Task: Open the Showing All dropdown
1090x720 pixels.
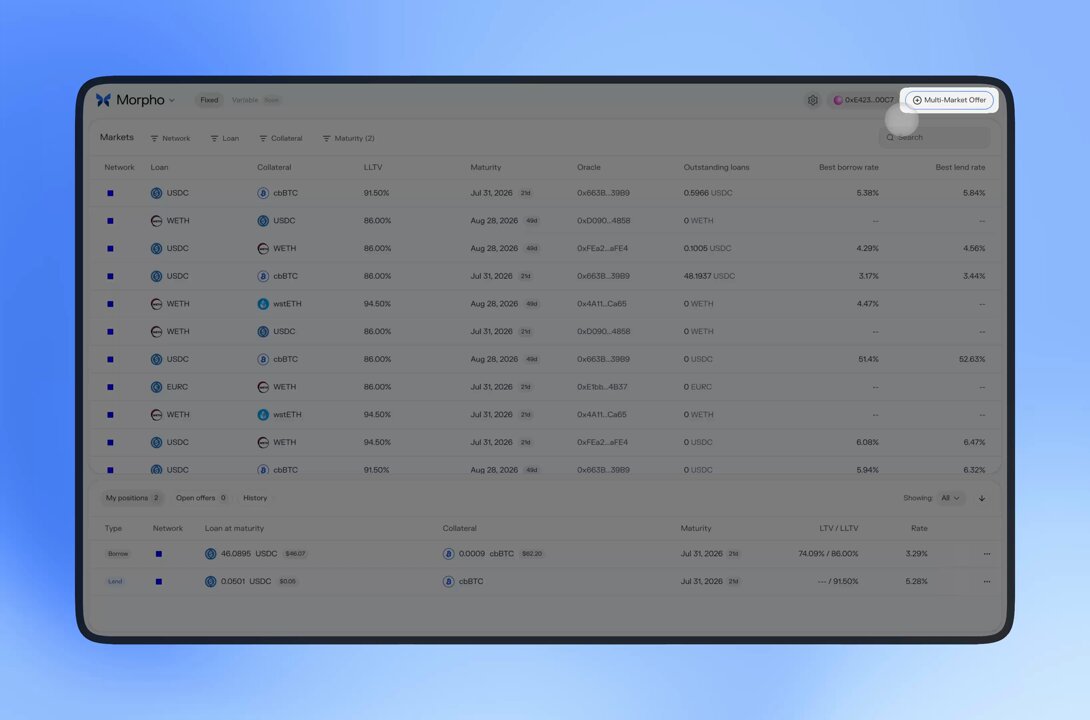Action: [950, 498]
